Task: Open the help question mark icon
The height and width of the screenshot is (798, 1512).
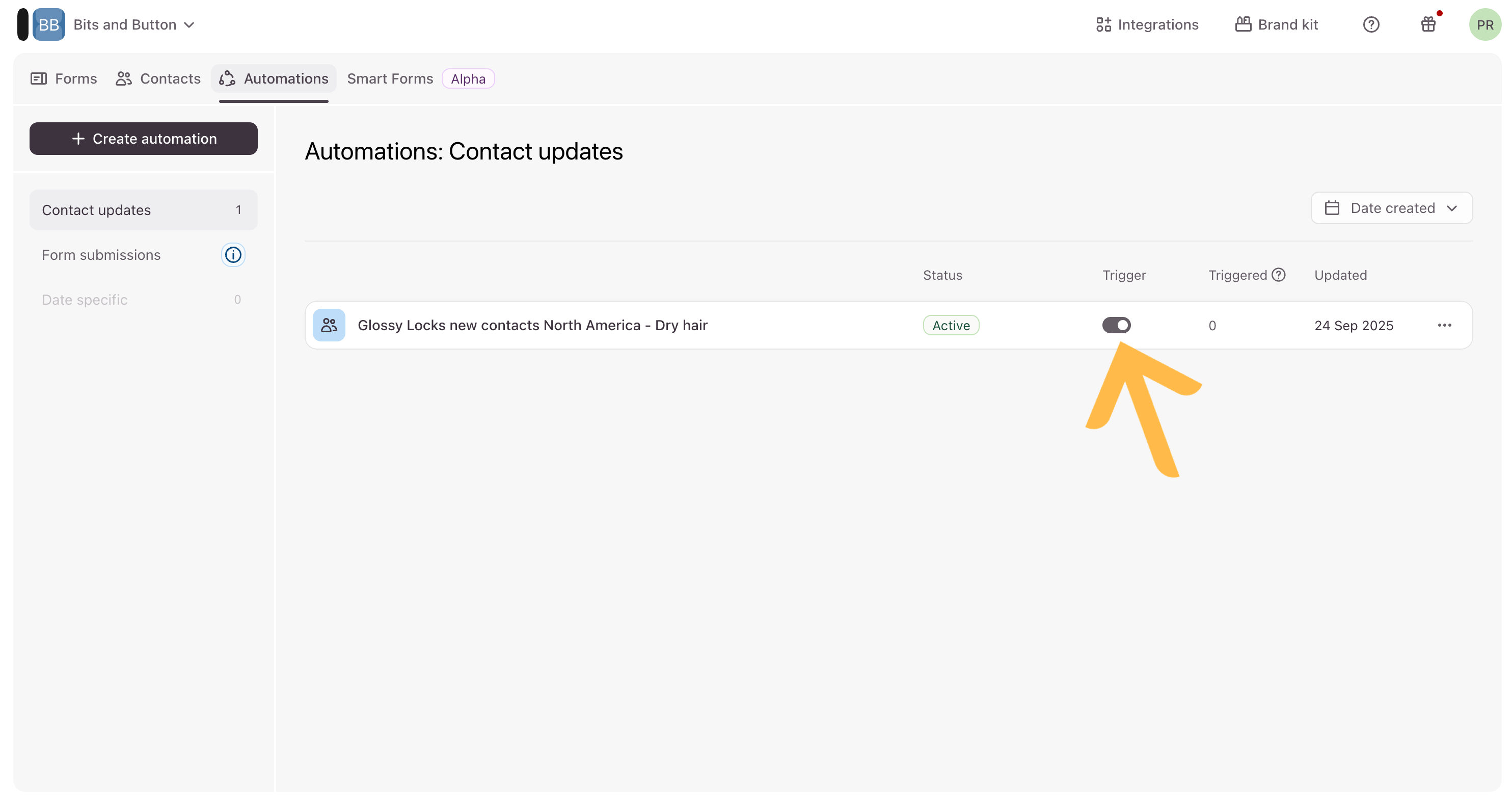Action: [x=1370, y=24]
